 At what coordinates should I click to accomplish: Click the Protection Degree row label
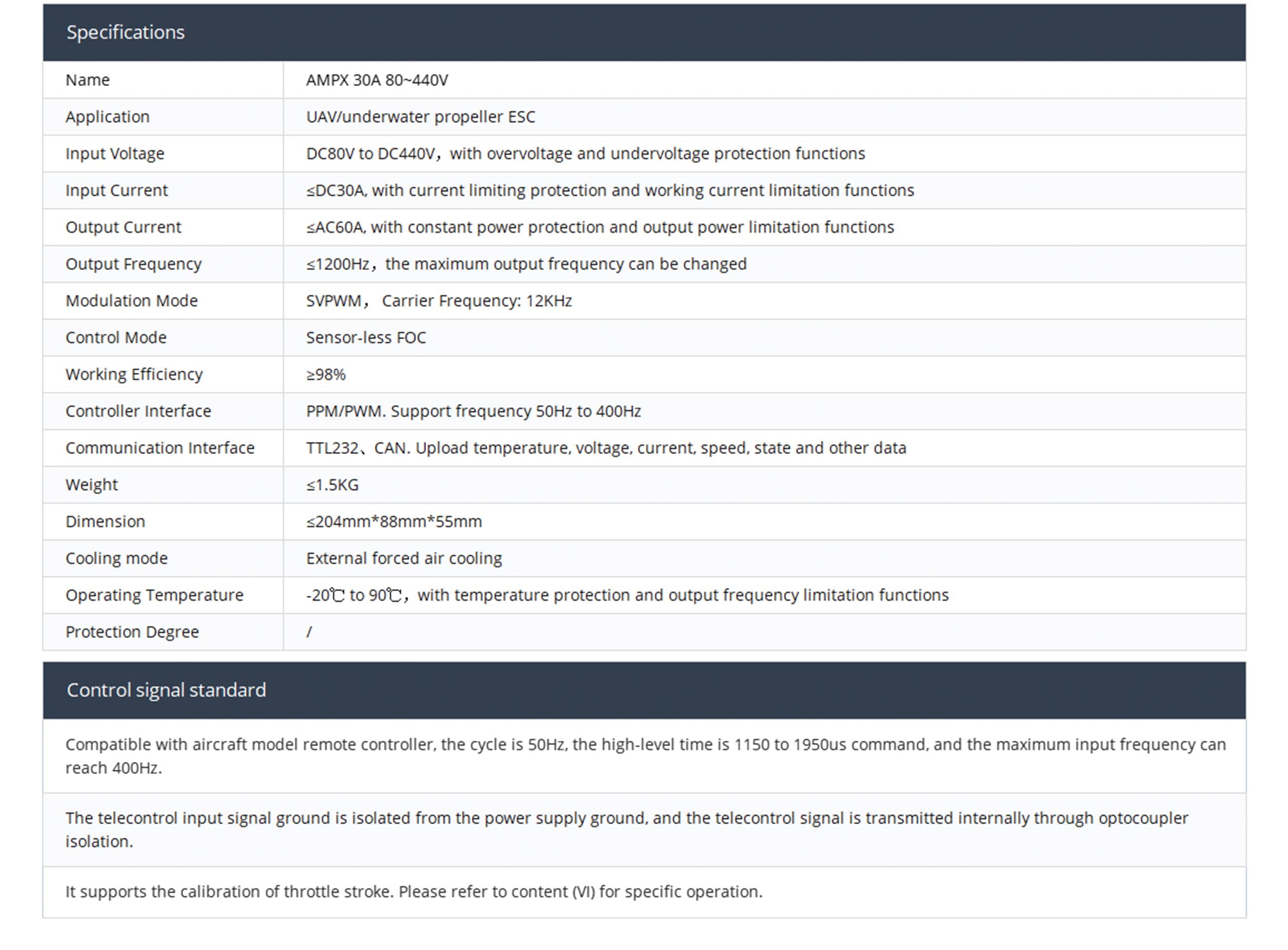click(x=132, y=632)
